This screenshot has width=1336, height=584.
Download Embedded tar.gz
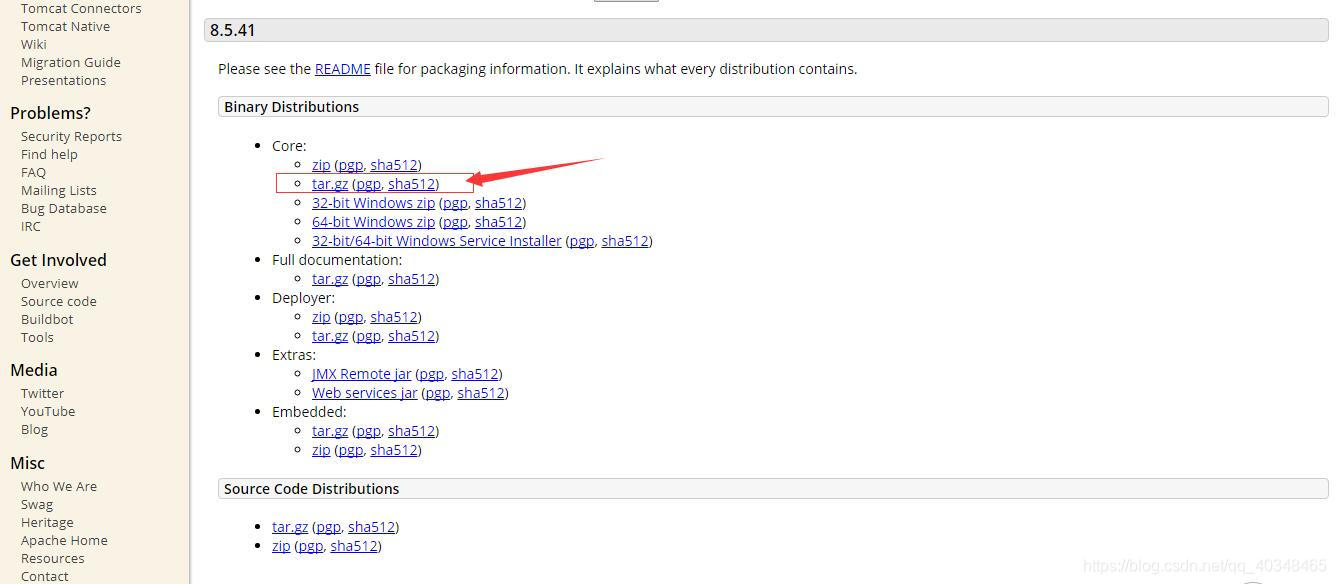[330, 431]
